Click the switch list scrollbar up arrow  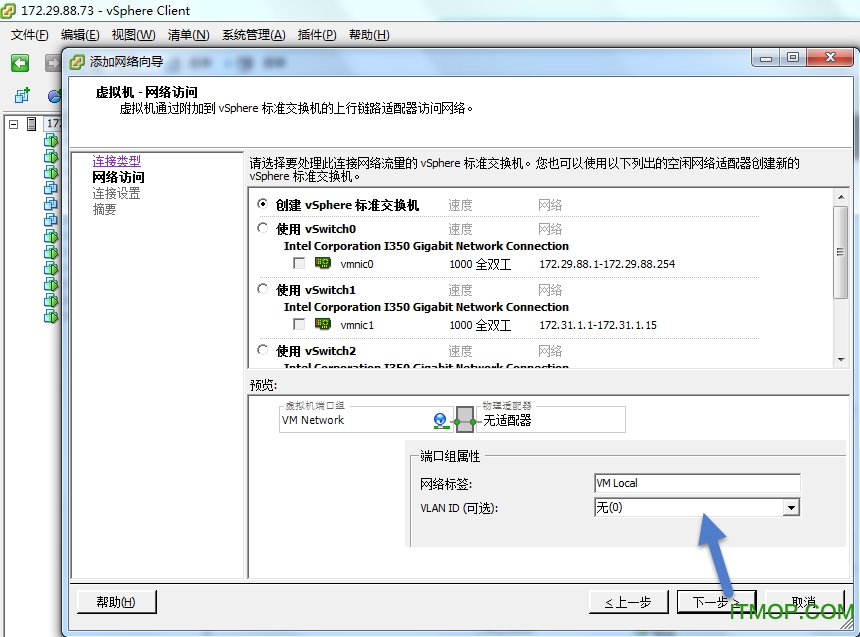[841, 196]
